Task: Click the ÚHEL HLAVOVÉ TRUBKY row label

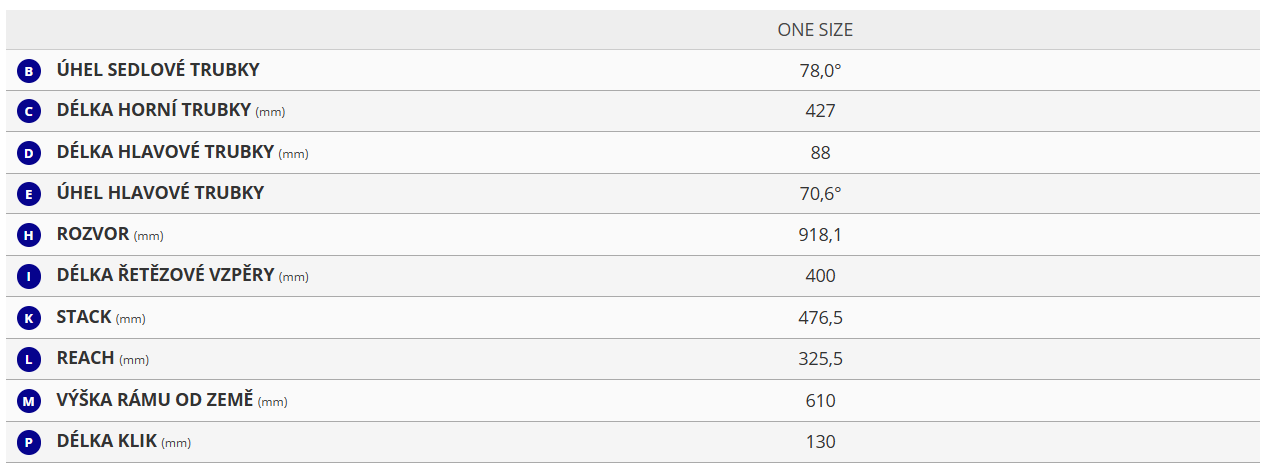Action: pos(160,193)
